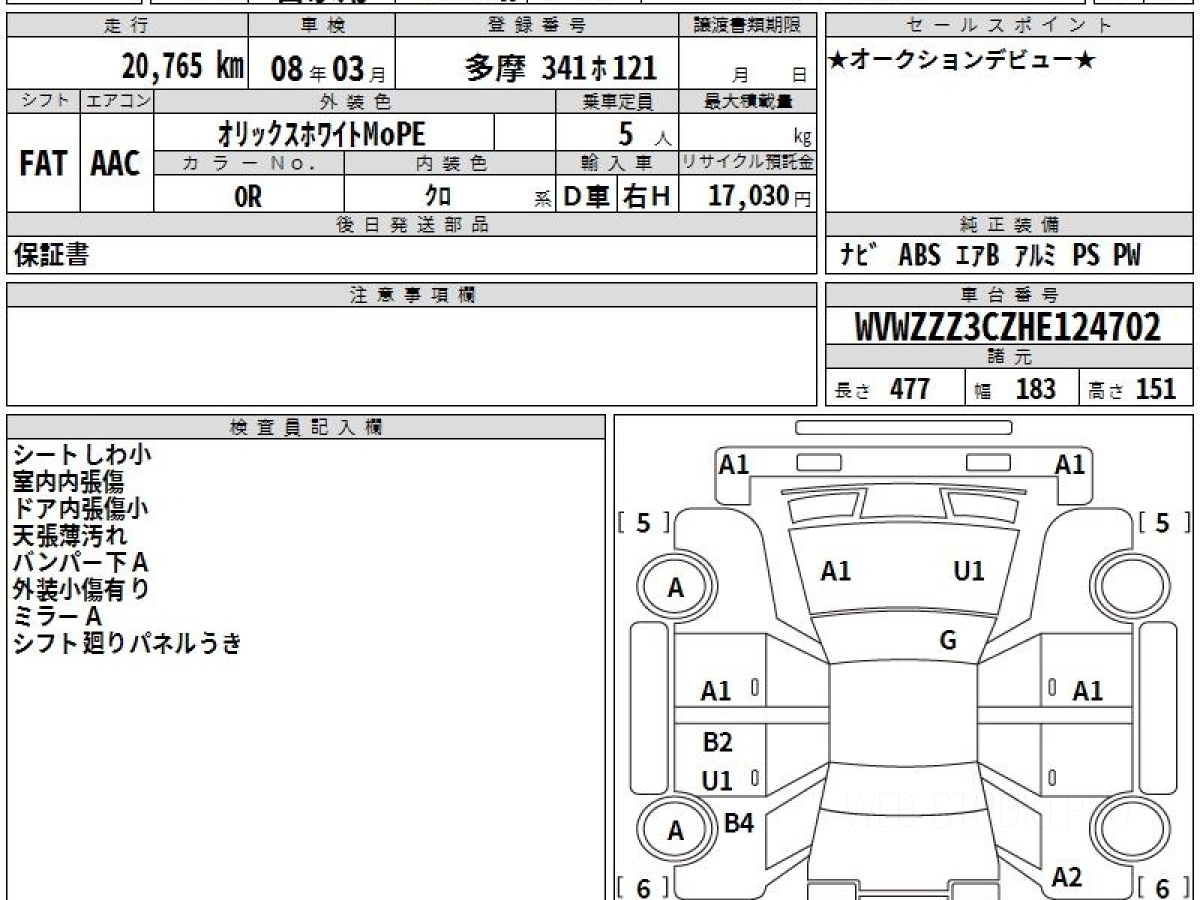Click the 諸元 header
Image resolution: width=1200 pixels, height=900 pixels.
(x=1009, y=357)
